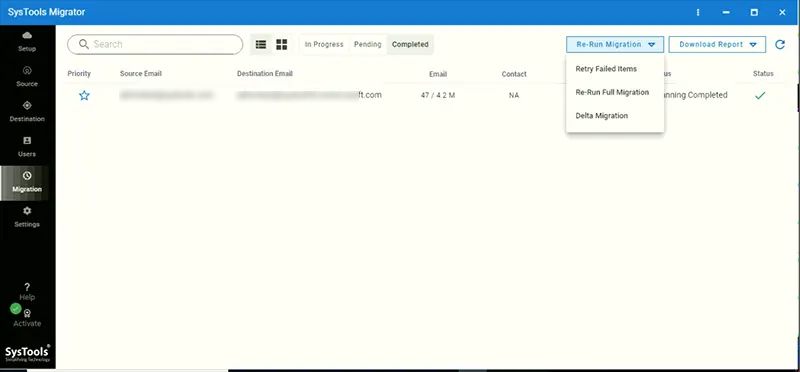The image size is (800, 372).
Task: Show Pending migrations tab
Action: tap(367, 44)
